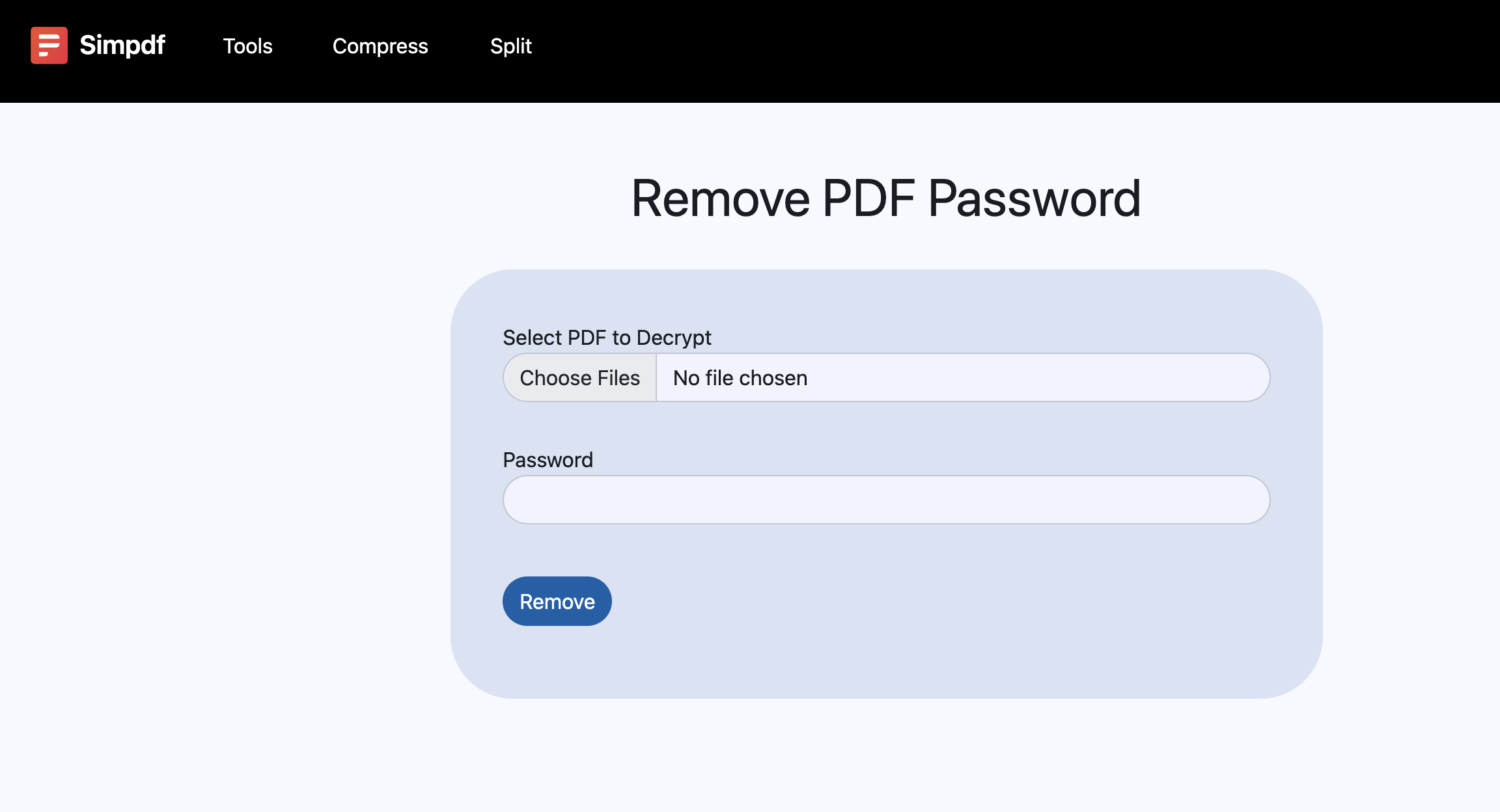
Task: Click the red document icon in the header
Action: pos(49,46)
